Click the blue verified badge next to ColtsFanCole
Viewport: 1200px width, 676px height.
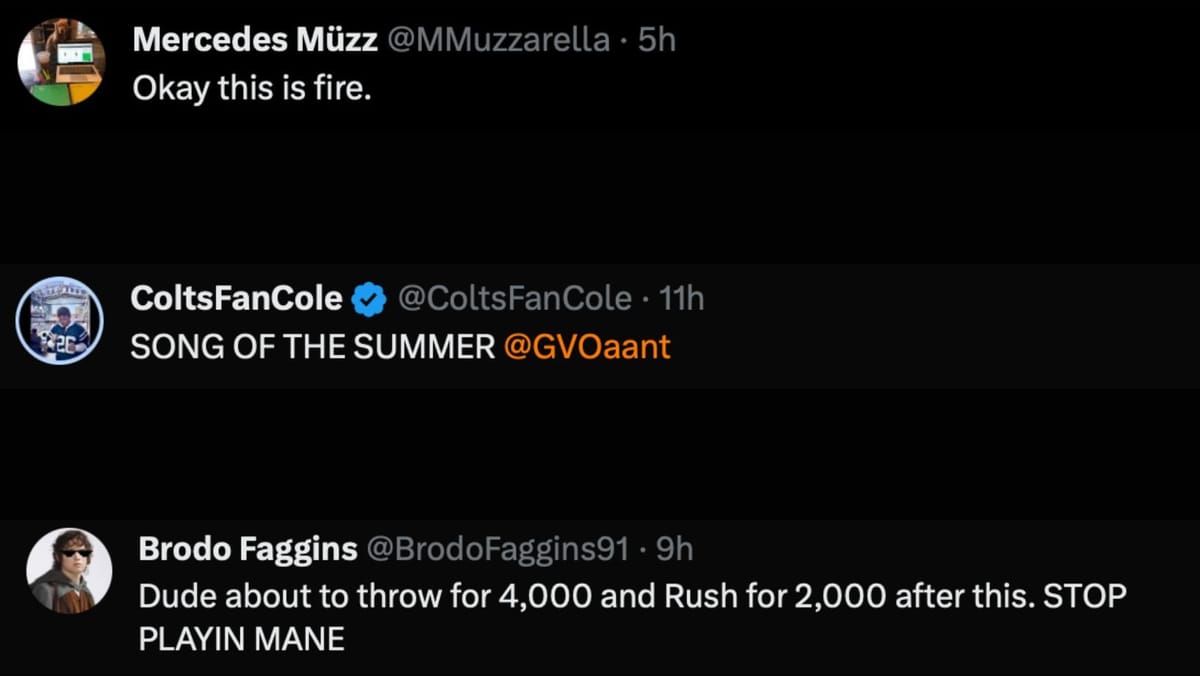pyautogui.click(x=372, y=298)
